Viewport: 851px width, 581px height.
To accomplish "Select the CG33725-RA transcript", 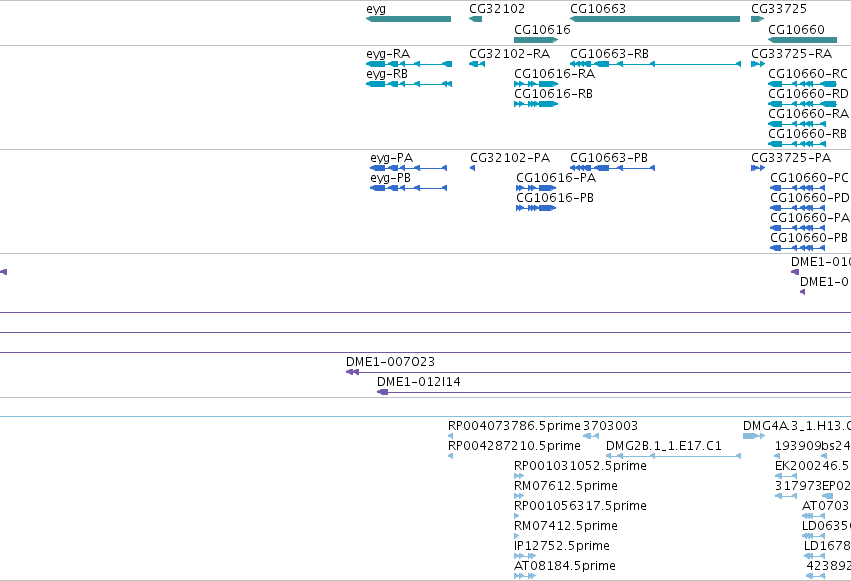I will (791, 54).
